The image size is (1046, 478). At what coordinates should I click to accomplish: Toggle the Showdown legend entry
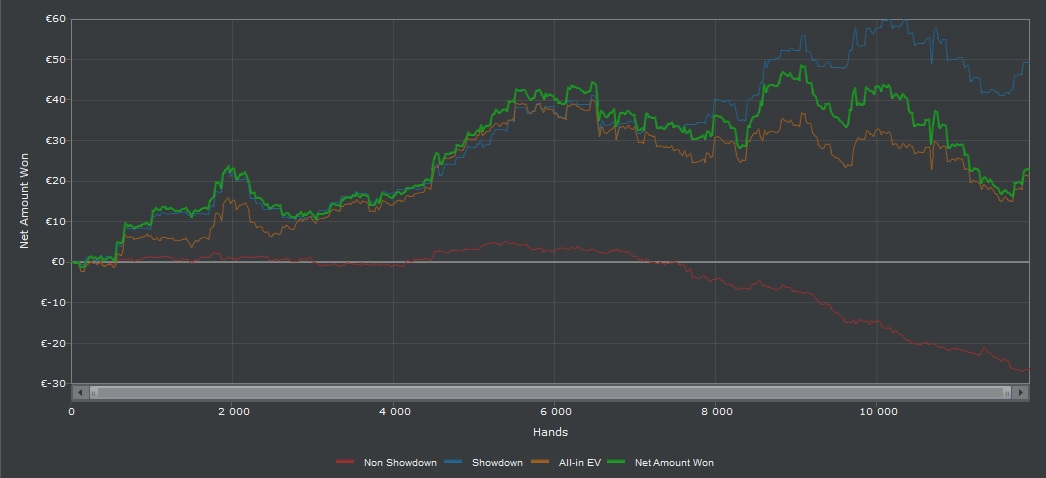(x=485, y=462)
